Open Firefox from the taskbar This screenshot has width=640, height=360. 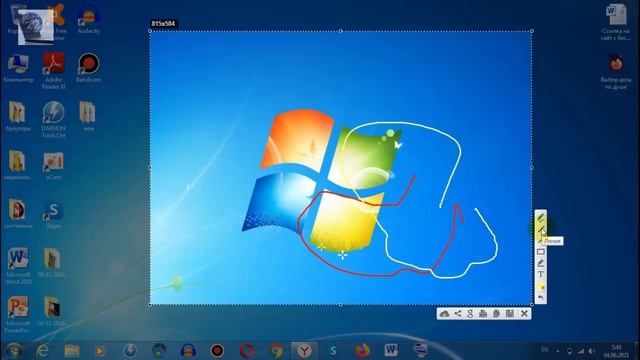[x=362, y=350]
